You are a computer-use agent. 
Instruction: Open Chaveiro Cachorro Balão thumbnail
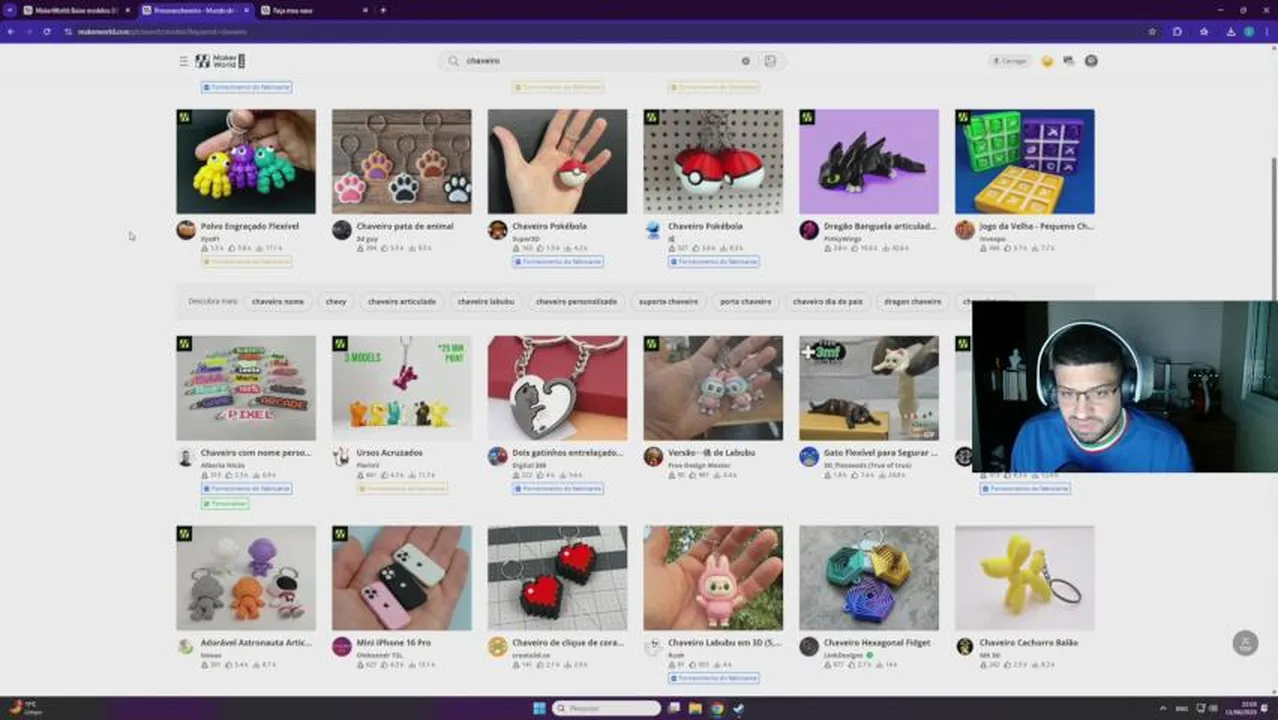coord(1025,578)
